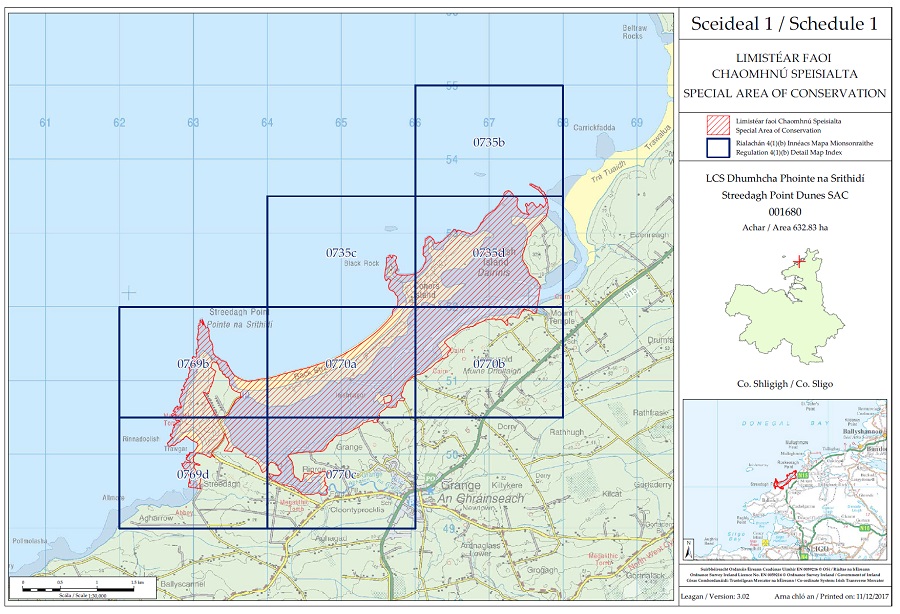Click the Sceideal 1 / Schedule 1 title

[x=783, y=22]
